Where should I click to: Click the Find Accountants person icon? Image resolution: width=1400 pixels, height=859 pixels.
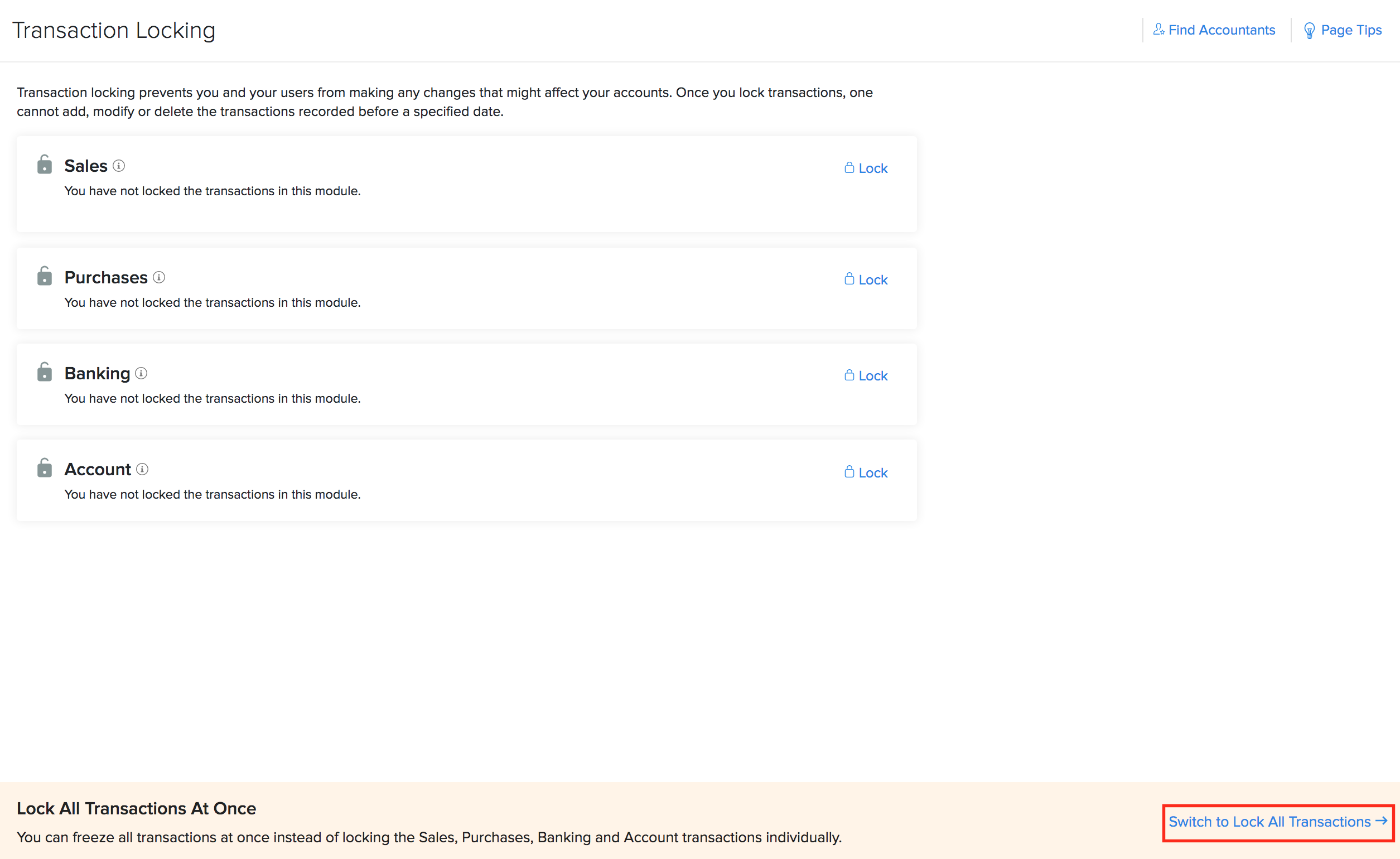point(1158,30)
